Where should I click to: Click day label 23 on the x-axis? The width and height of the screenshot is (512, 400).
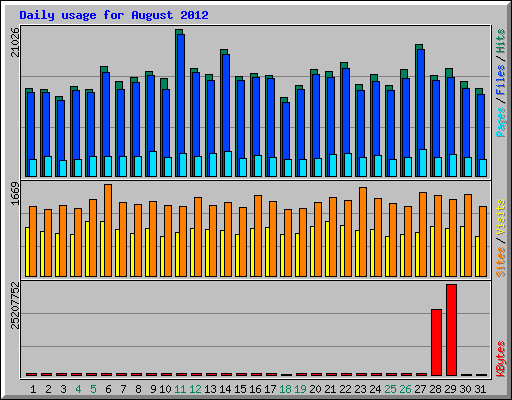[360, 389]
